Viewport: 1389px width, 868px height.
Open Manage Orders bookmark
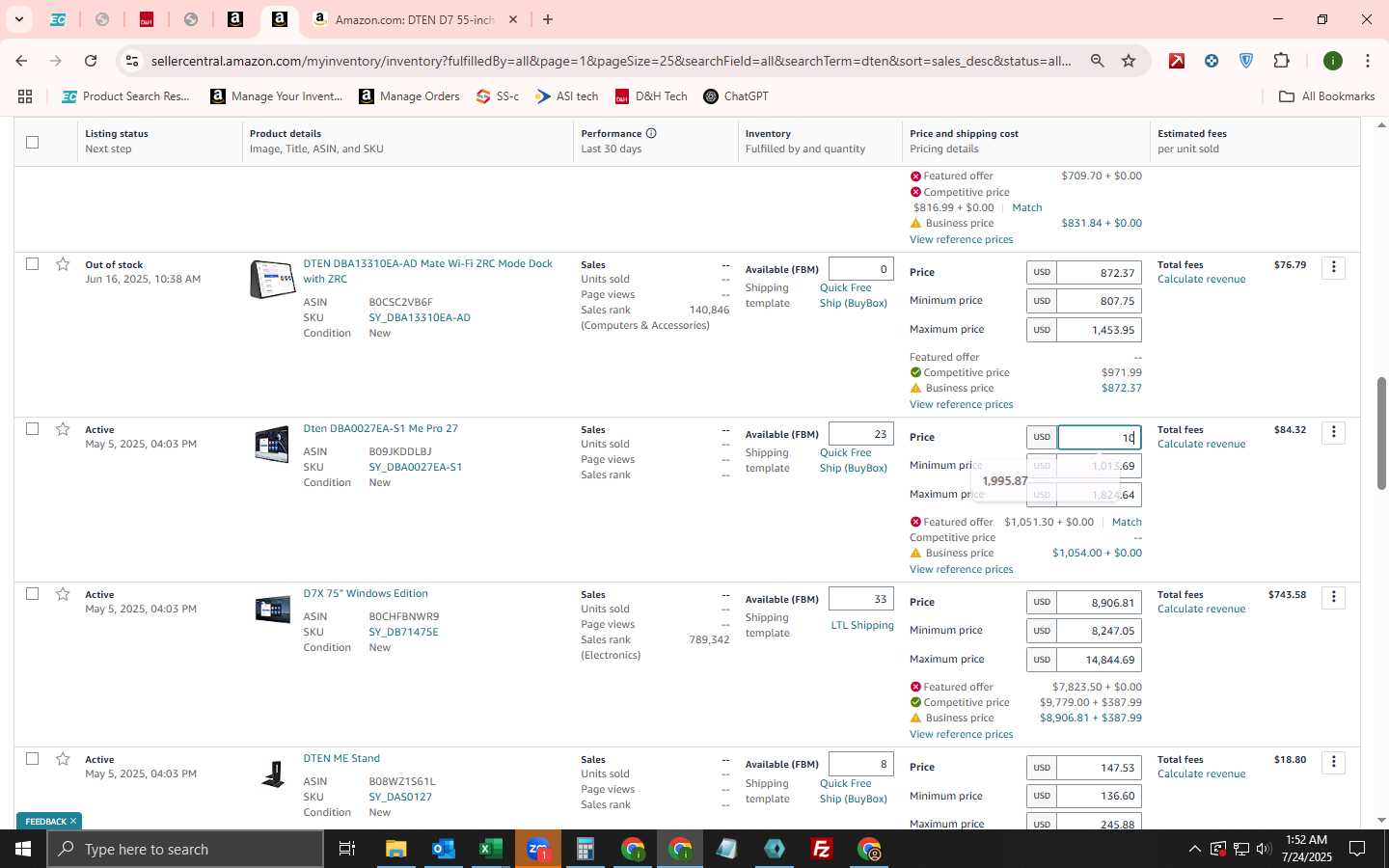tap(409, 96)
